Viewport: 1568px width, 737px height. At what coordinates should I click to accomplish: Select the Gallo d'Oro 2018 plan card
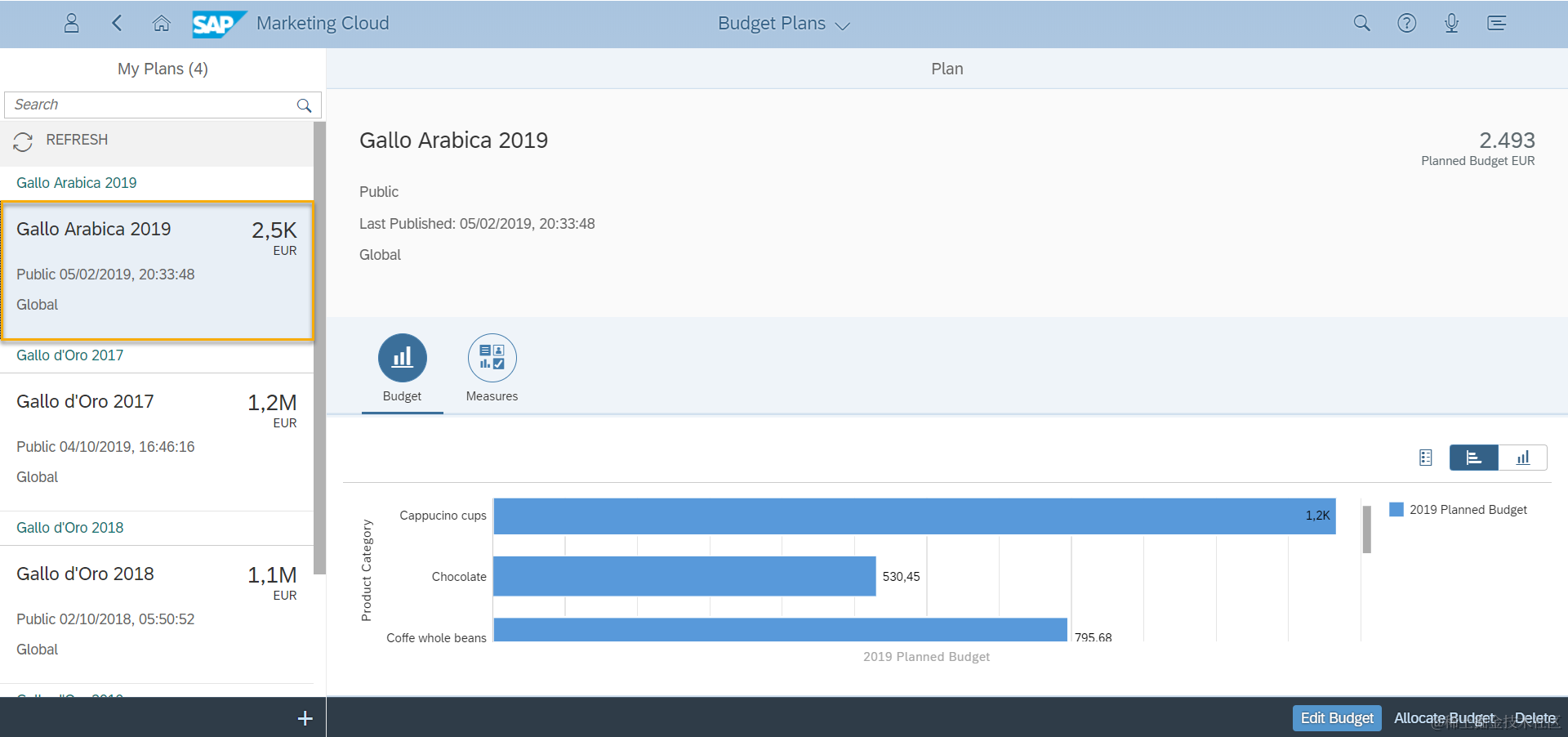(x=157, y=614)
